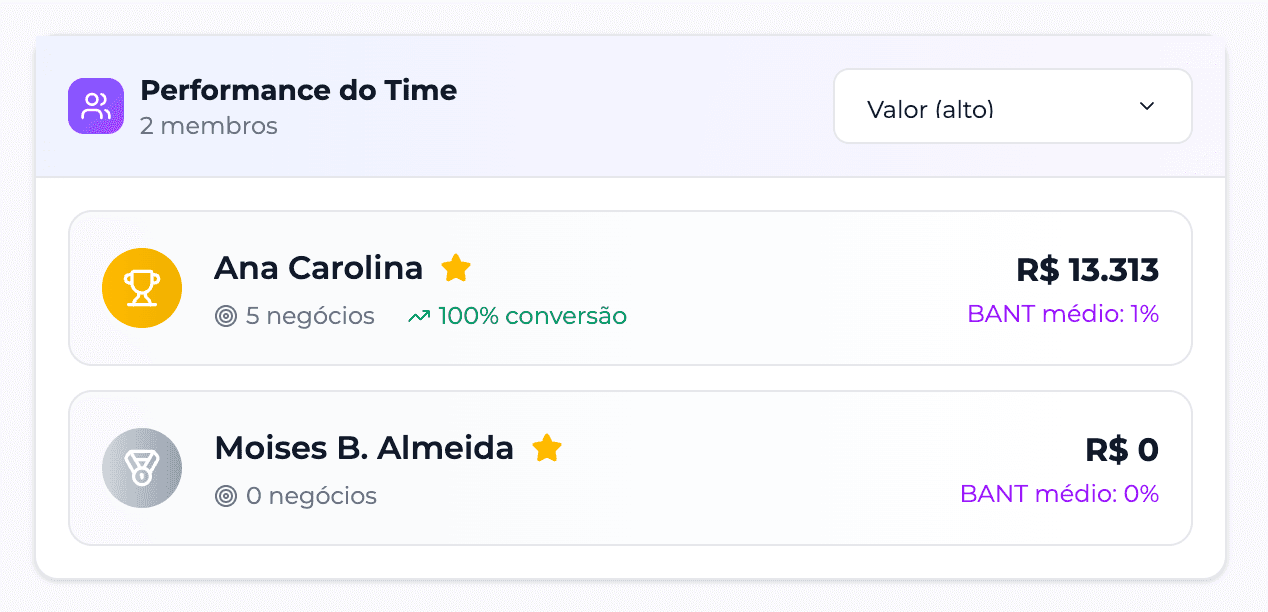Click the star icon next to Ana Carolina
Image resolution: width=1268 pixels, height=612 pixels.
pyautogui.click(x=456, y=267)
